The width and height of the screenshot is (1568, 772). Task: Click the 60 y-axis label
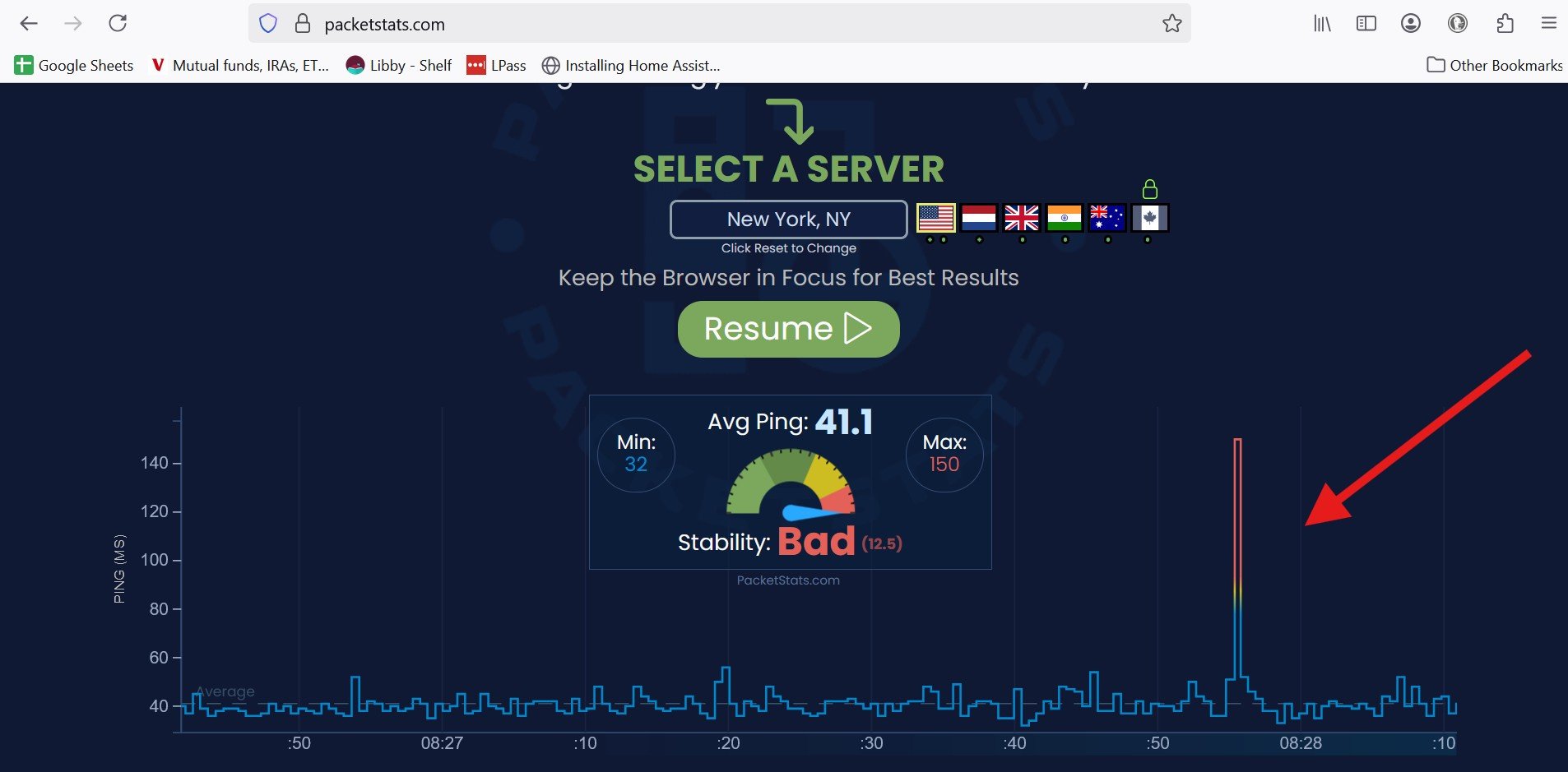tap(159, 658)
